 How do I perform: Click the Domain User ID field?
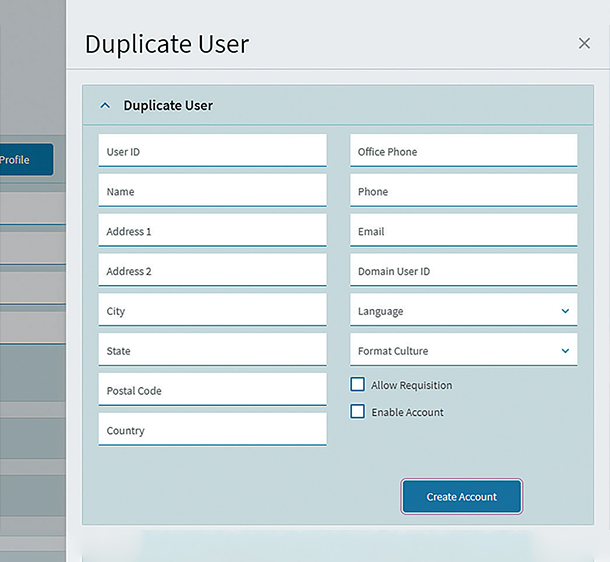point(463,271)
